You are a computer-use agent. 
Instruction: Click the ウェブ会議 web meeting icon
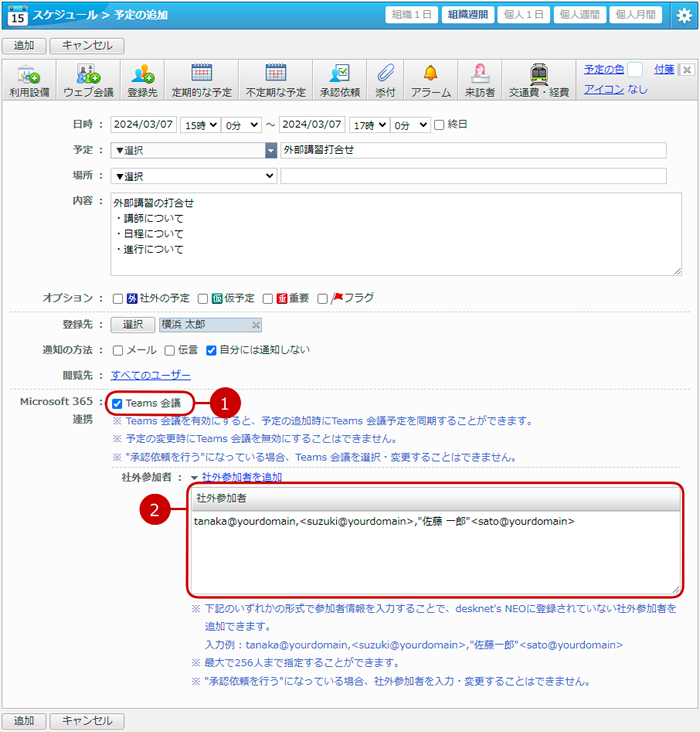click(88, 80)
